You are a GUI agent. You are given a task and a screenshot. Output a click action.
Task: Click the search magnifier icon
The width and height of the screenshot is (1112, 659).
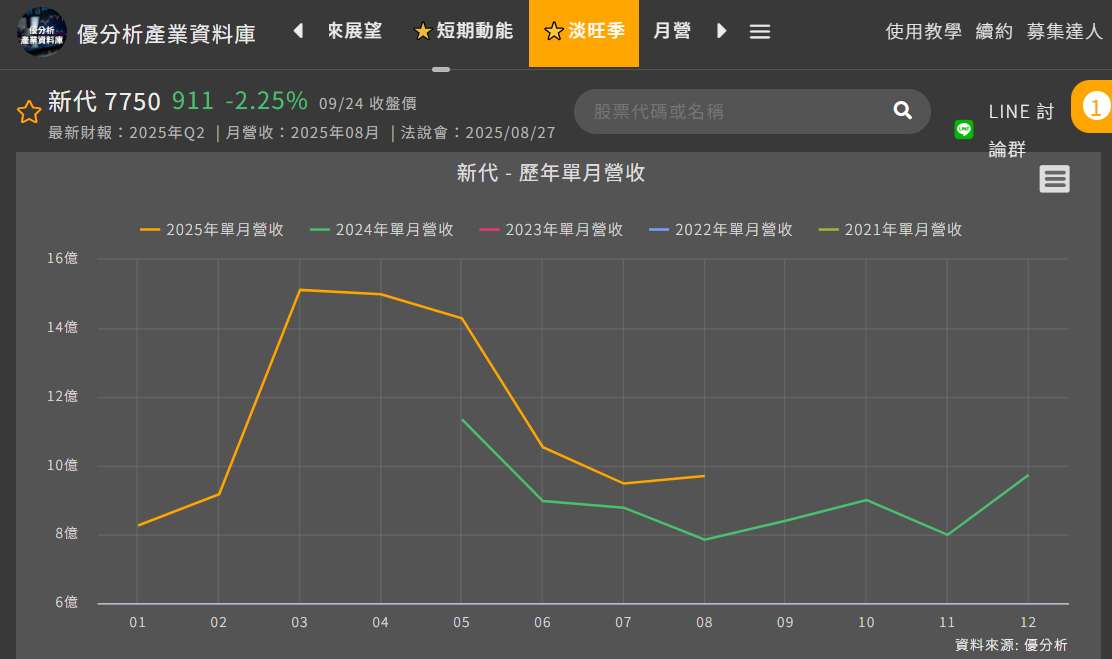902,111
